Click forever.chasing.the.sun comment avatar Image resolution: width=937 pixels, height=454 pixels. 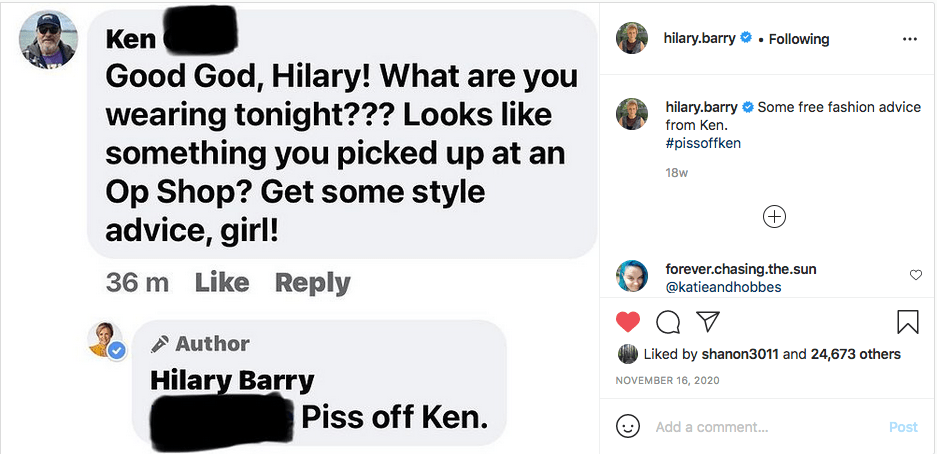pos(632,276)
